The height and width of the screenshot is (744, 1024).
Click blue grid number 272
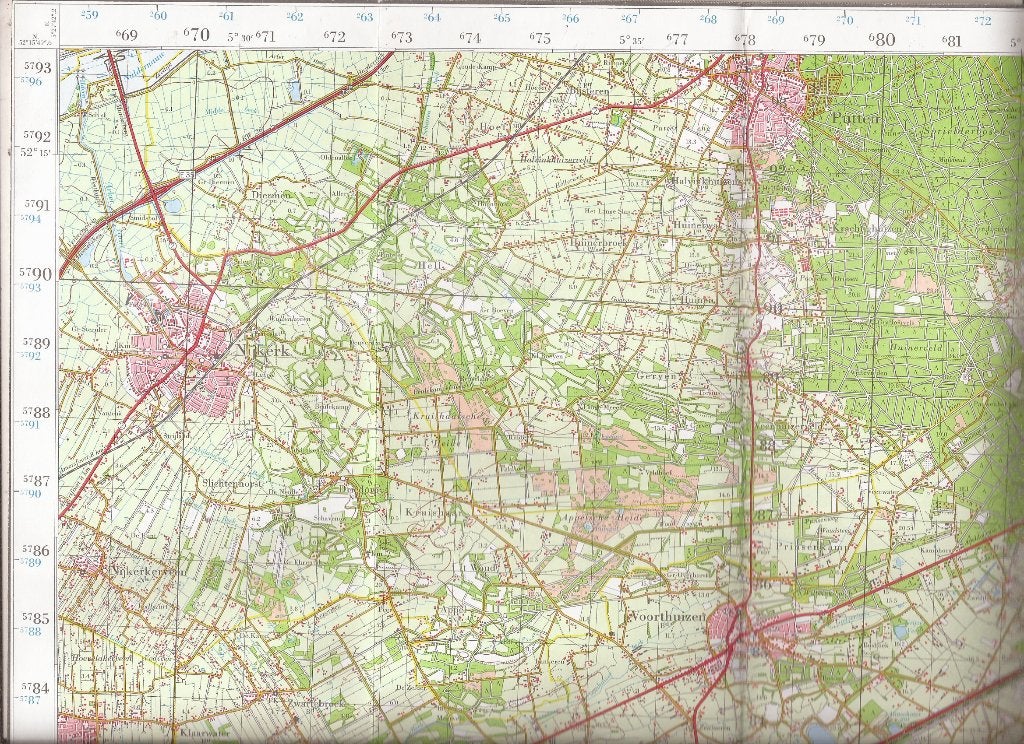982,20
